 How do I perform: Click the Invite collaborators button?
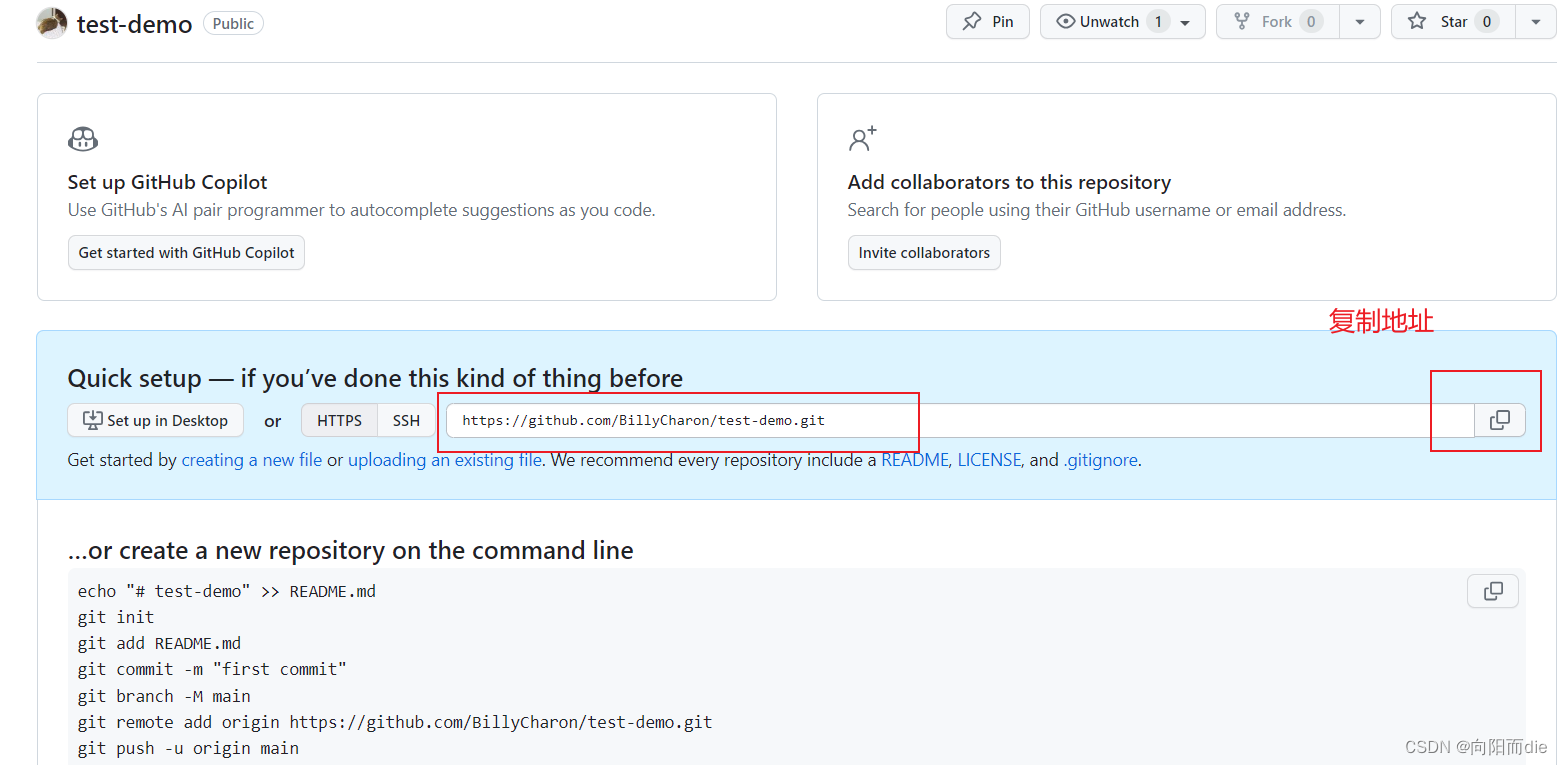[x=924, y=253]
